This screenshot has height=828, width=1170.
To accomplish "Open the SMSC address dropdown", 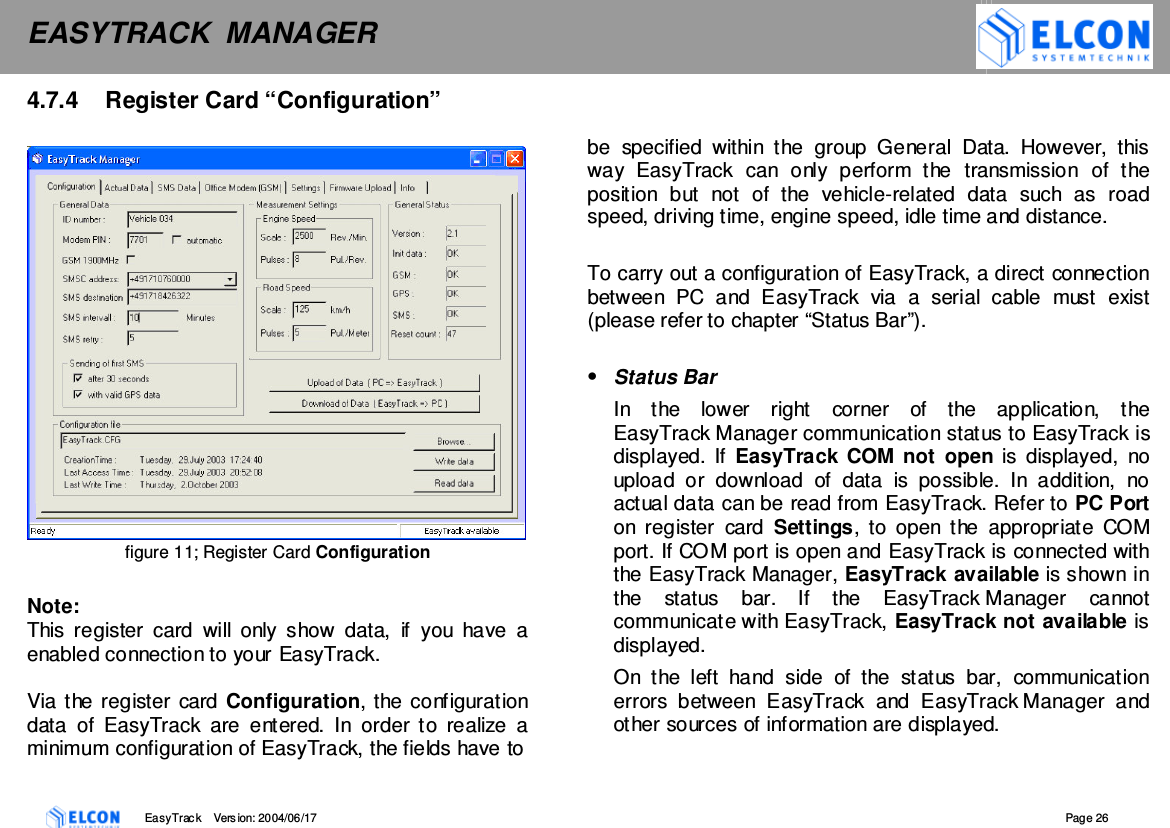I will [x=232, y=279].
